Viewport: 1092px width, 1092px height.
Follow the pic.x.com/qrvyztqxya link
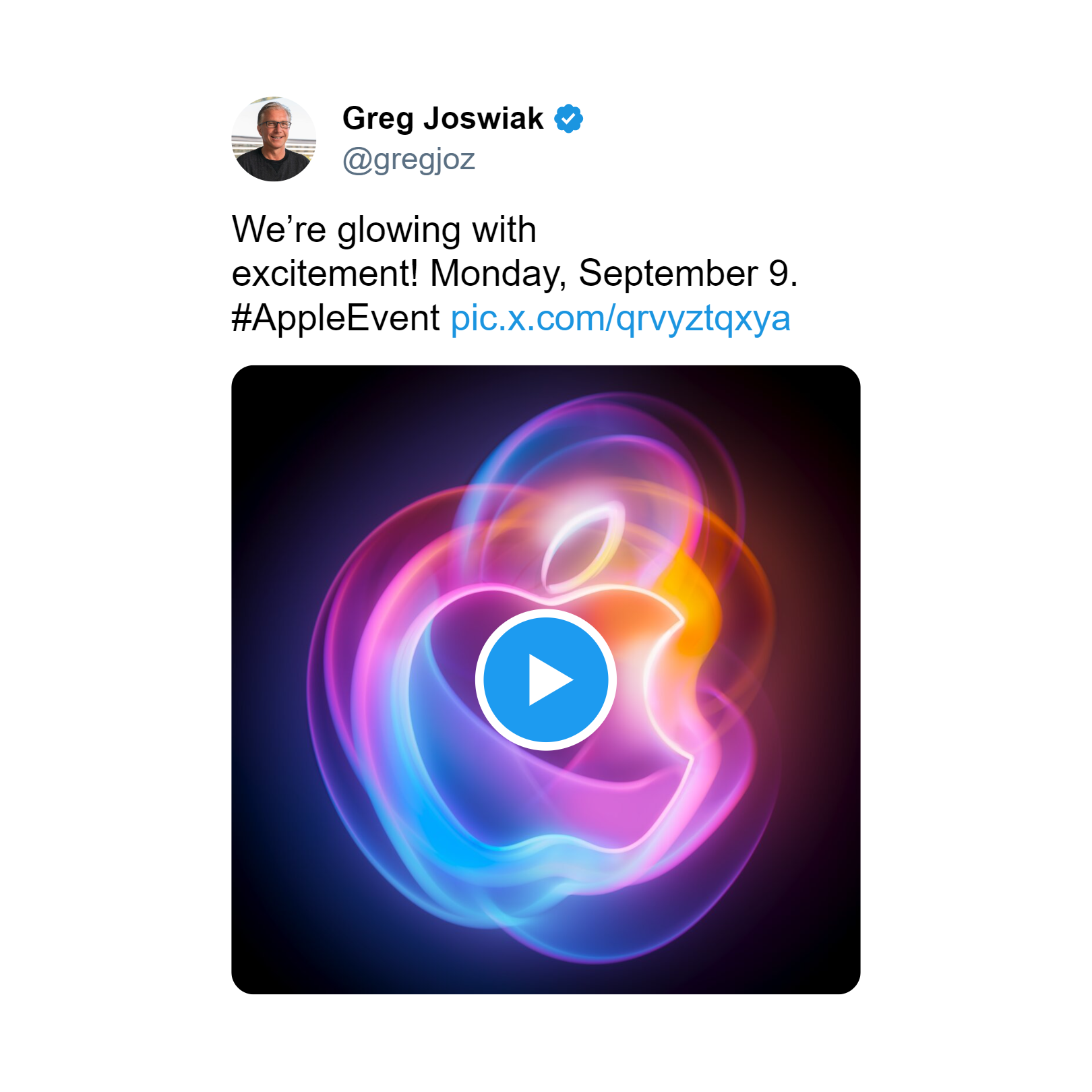620,318
